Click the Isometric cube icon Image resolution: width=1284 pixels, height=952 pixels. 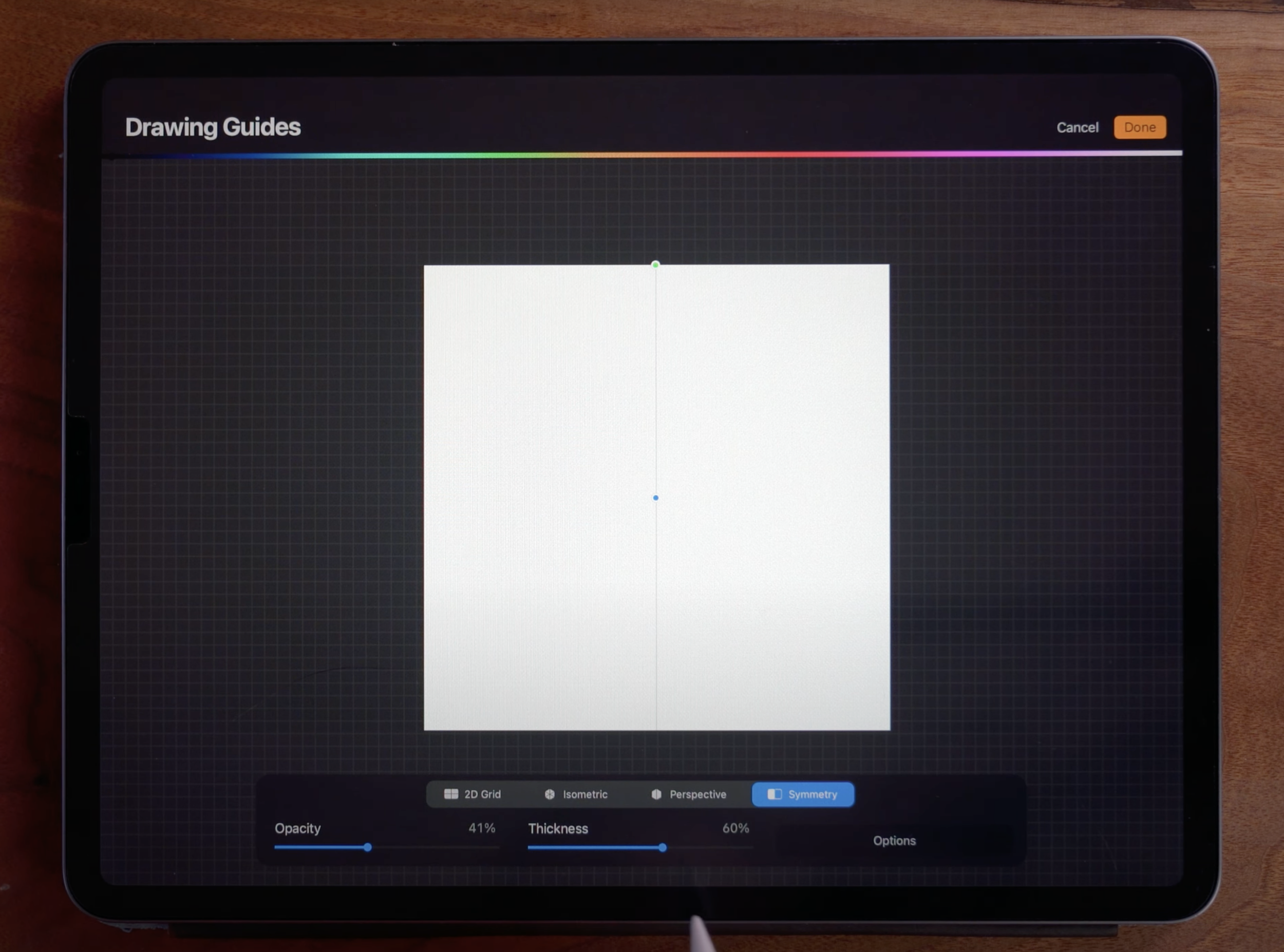tap(550, 794)
